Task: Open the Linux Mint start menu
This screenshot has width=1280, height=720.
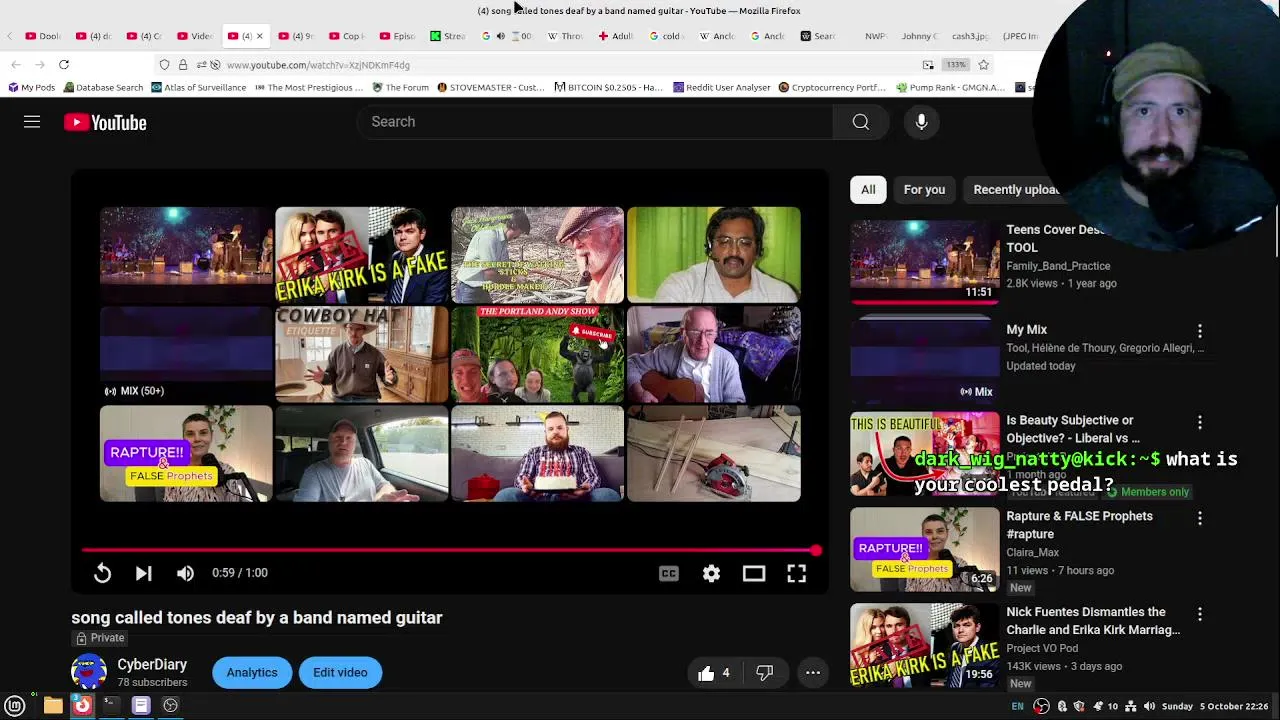Action: [15, 705]
